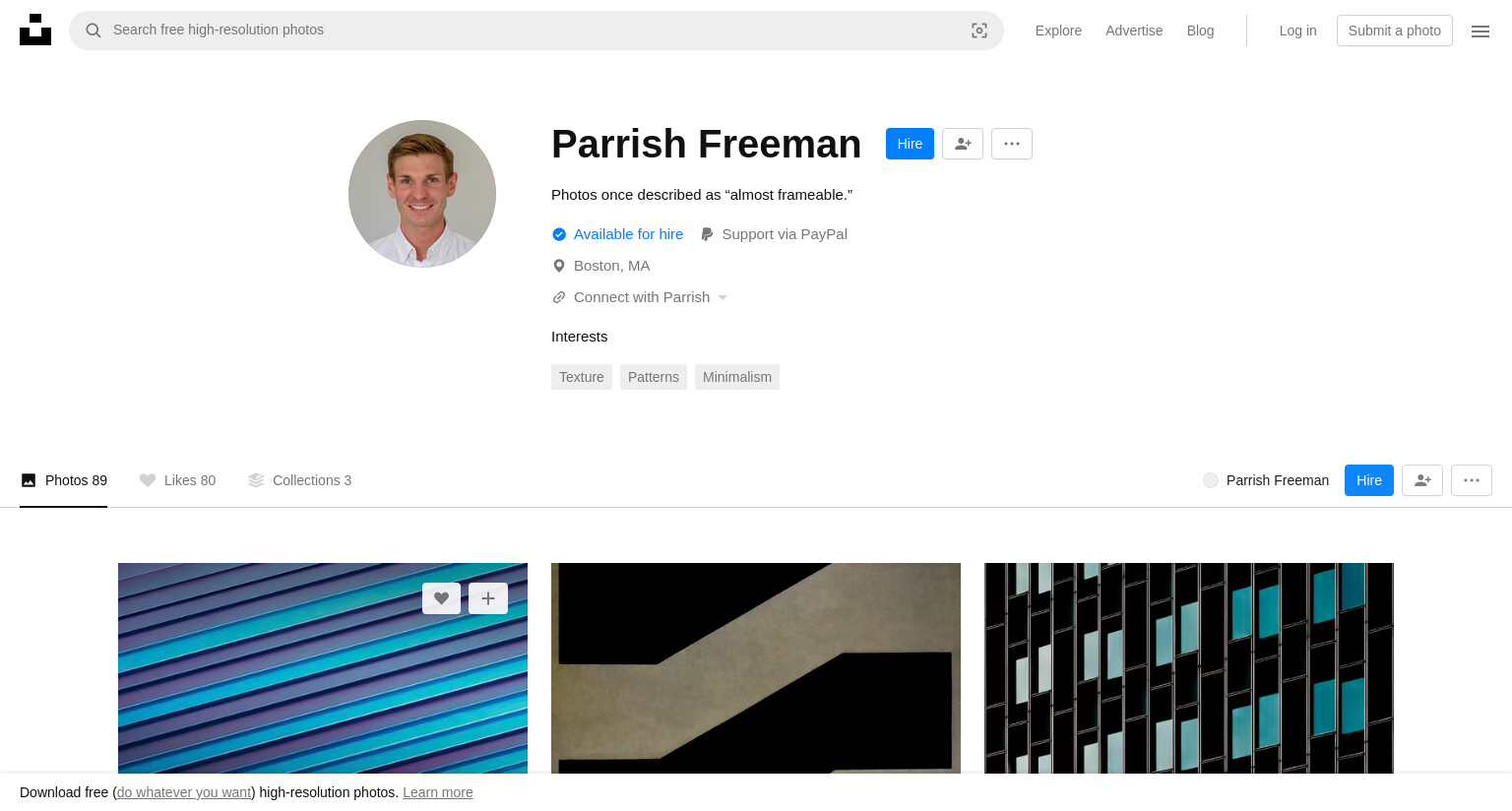The image size is (1512, 811).
Task: Click the Parrish Freeman profile heading
Action: point(706,144)
